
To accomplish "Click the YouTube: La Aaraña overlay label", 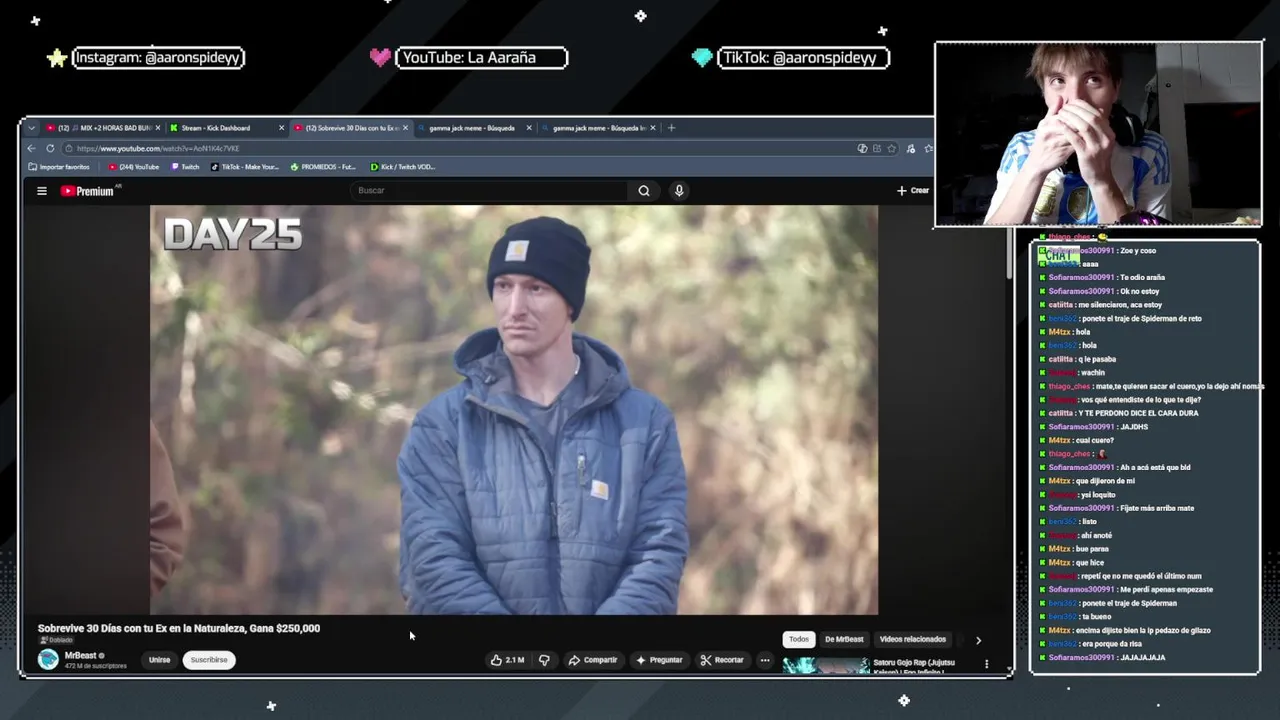I will pos(482,58).
